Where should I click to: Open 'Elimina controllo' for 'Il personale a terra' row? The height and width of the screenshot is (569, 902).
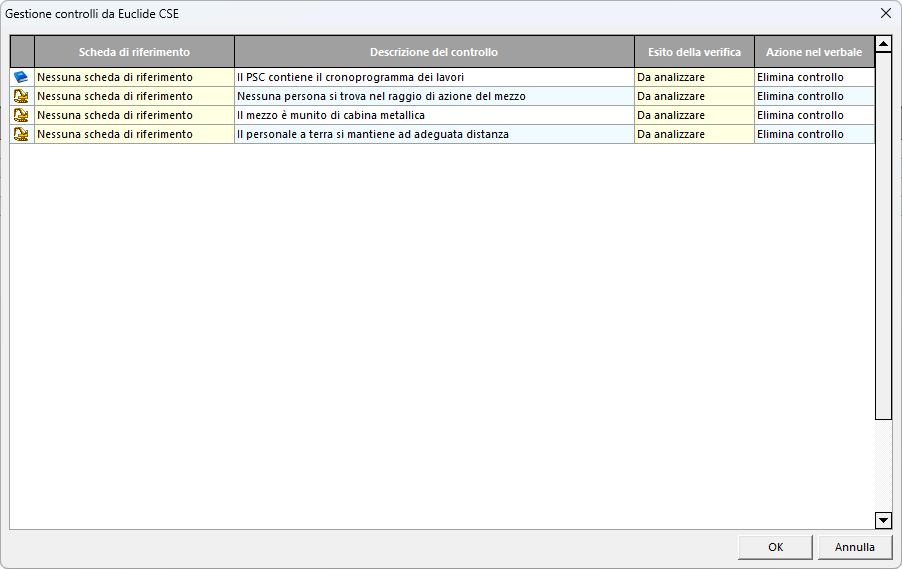tap(813, 134)
